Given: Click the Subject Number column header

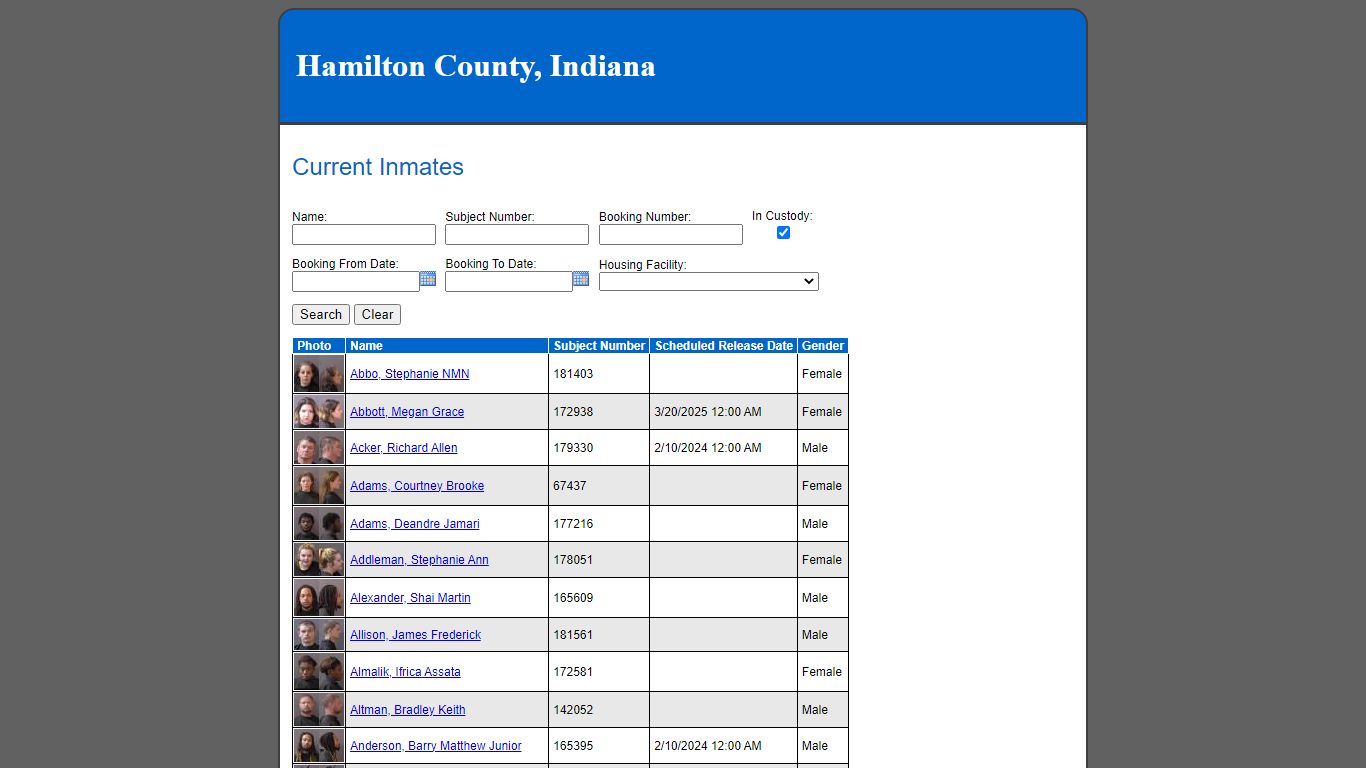Looking at the screenshot, I should click(x=599, y=346).
